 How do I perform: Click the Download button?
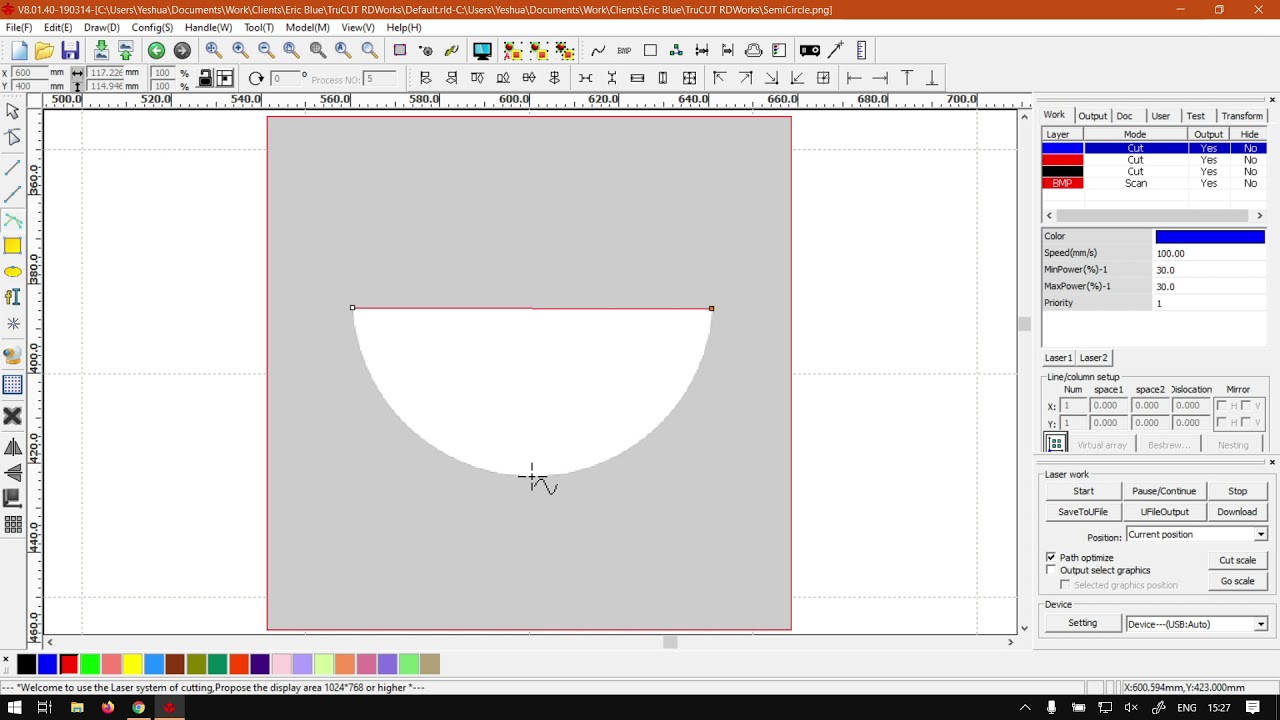tap(1237, 512)
